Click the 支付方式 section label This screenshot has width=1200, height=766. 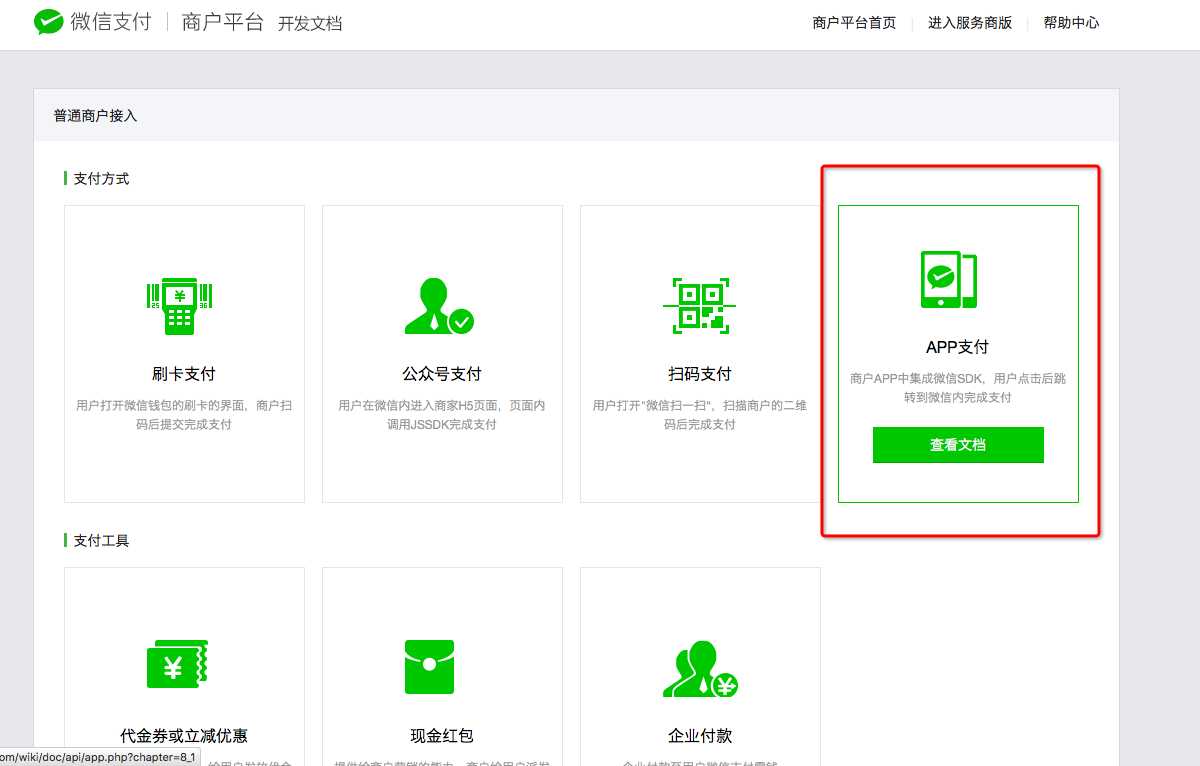[x=101, y=179]
